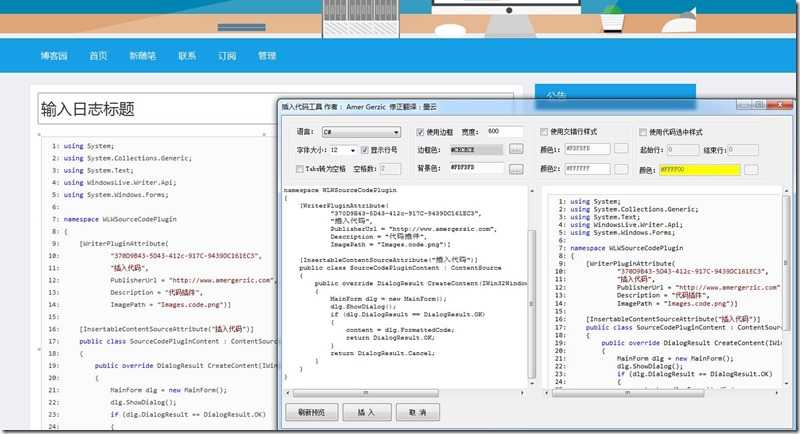Image resolution: width=800 pixels, height=434 pixels.
Task: Open the background color picker ellipsis button
Action: 516,169
